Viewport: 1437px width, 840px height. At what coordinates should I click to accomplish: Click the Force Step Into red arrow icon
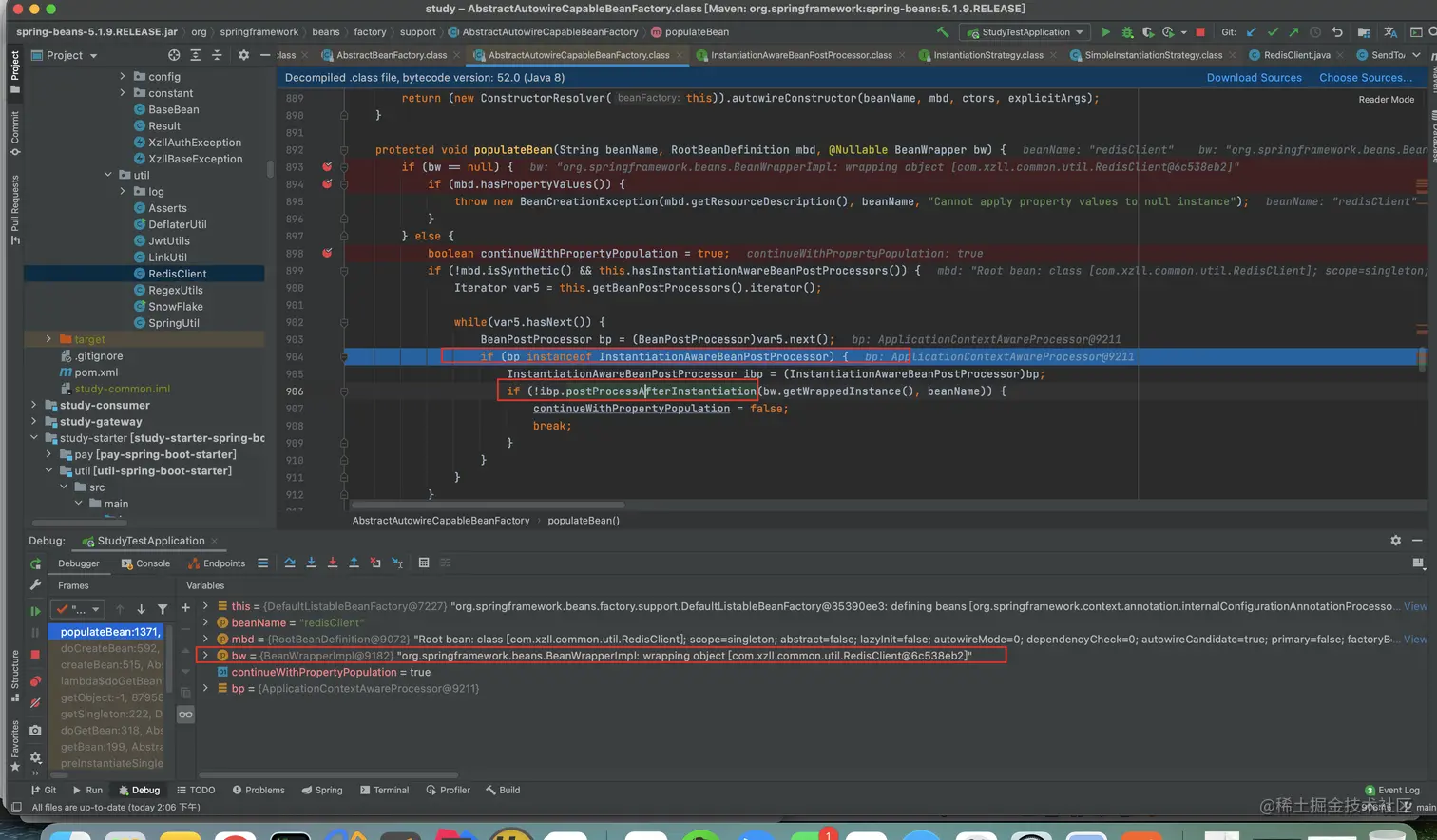(x=333, y=563)
